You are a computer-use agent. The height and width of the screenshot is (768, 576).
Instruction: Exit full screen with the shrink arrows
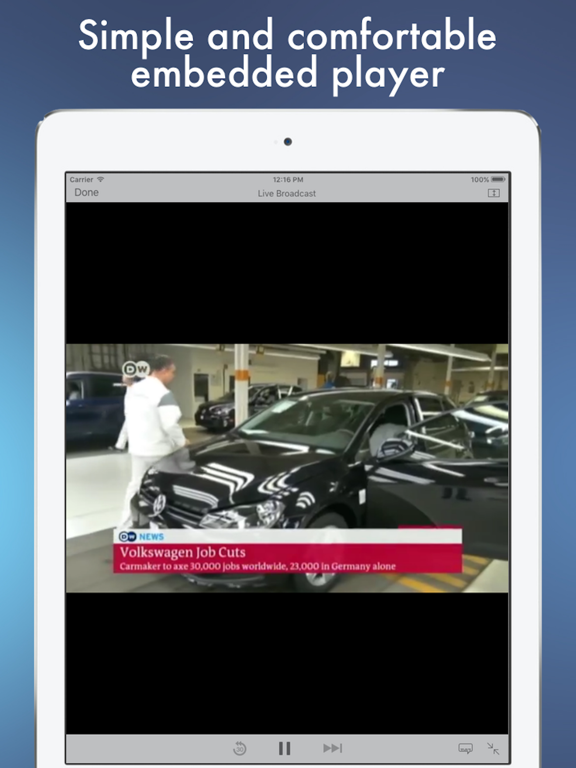click(x=493, y=748)
